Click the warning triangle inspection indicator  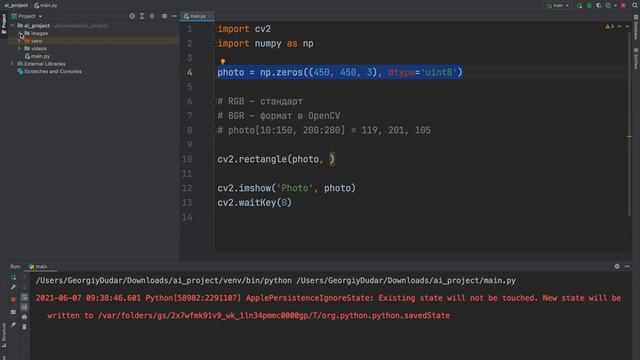click(608, 26)
